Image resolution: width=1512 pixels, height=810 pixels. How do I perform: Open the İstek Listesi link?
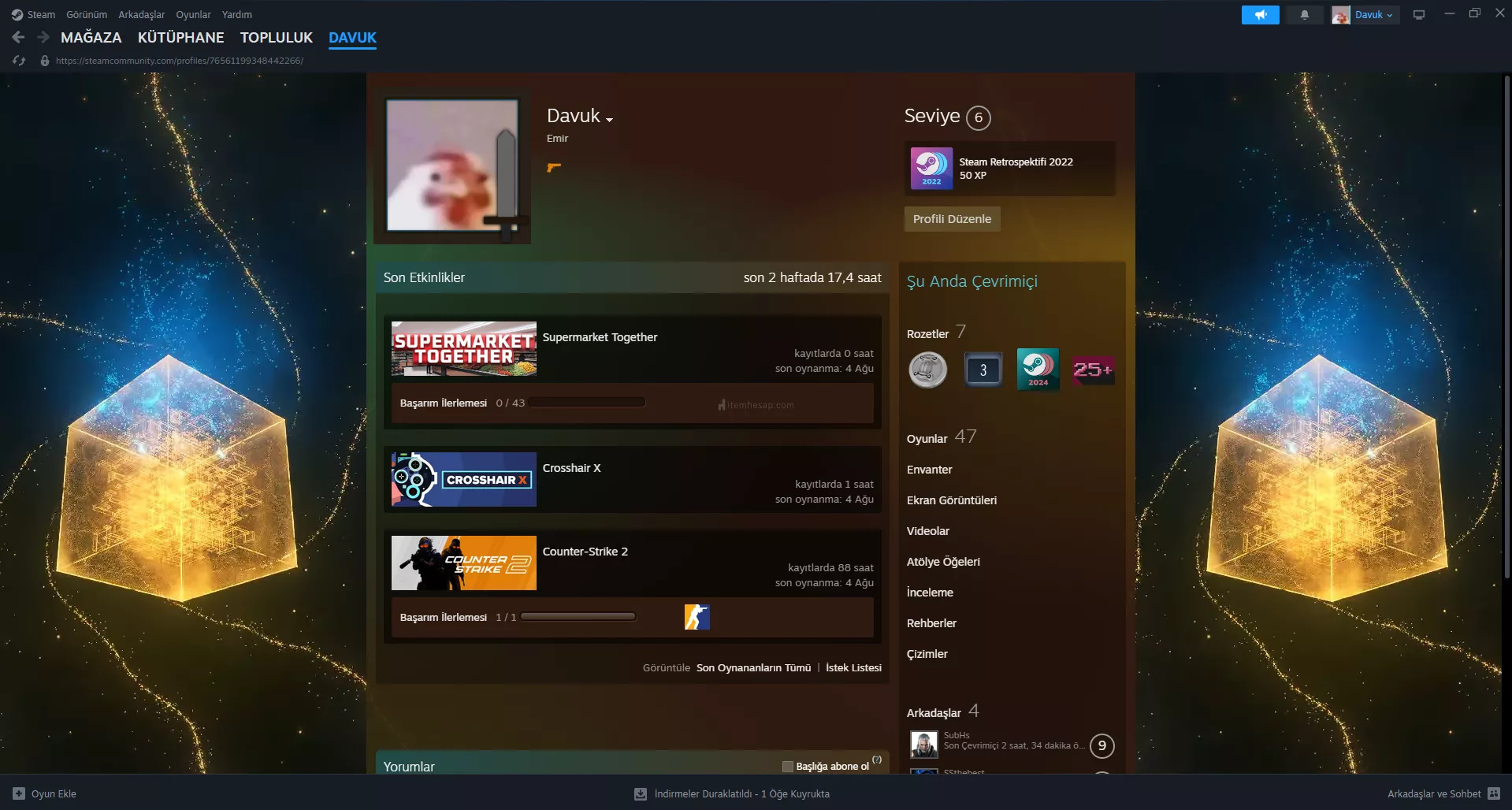(853, 667)
